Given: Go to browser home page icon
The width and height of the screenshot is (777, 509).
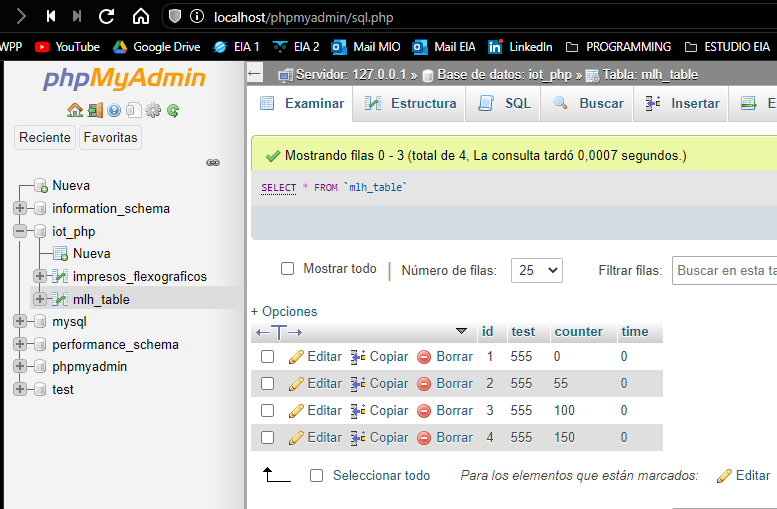Looking at the screenshot, I should pos(141,17).
